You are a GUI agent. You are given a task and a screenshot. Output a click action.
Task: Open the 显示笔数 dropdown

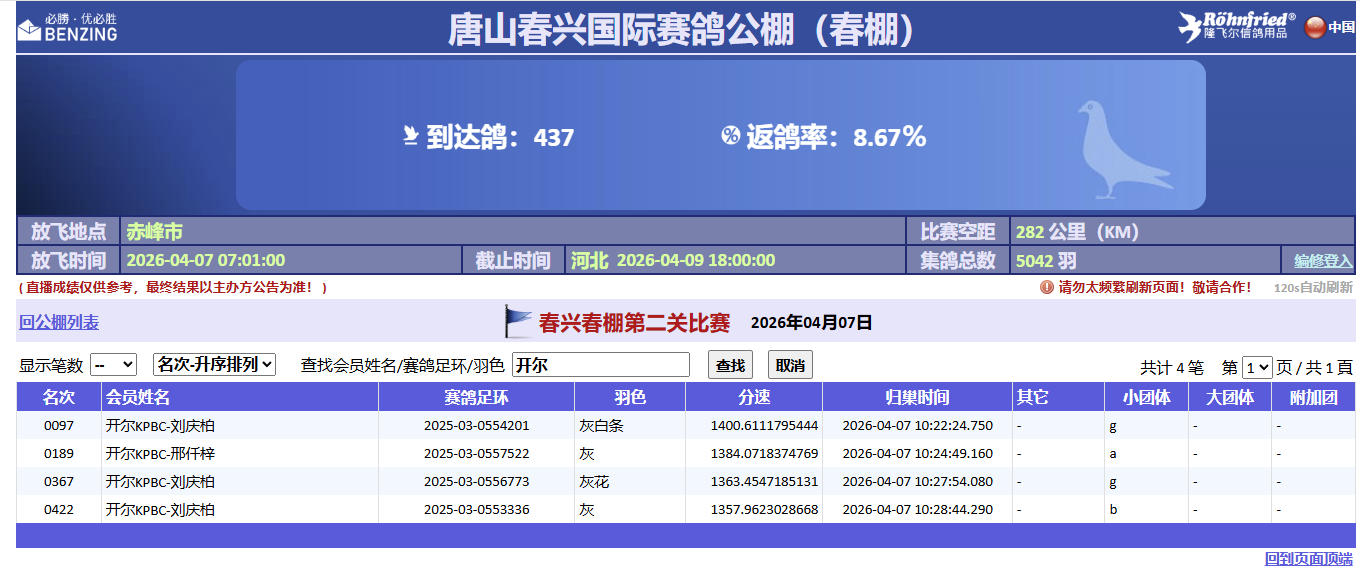113,365
